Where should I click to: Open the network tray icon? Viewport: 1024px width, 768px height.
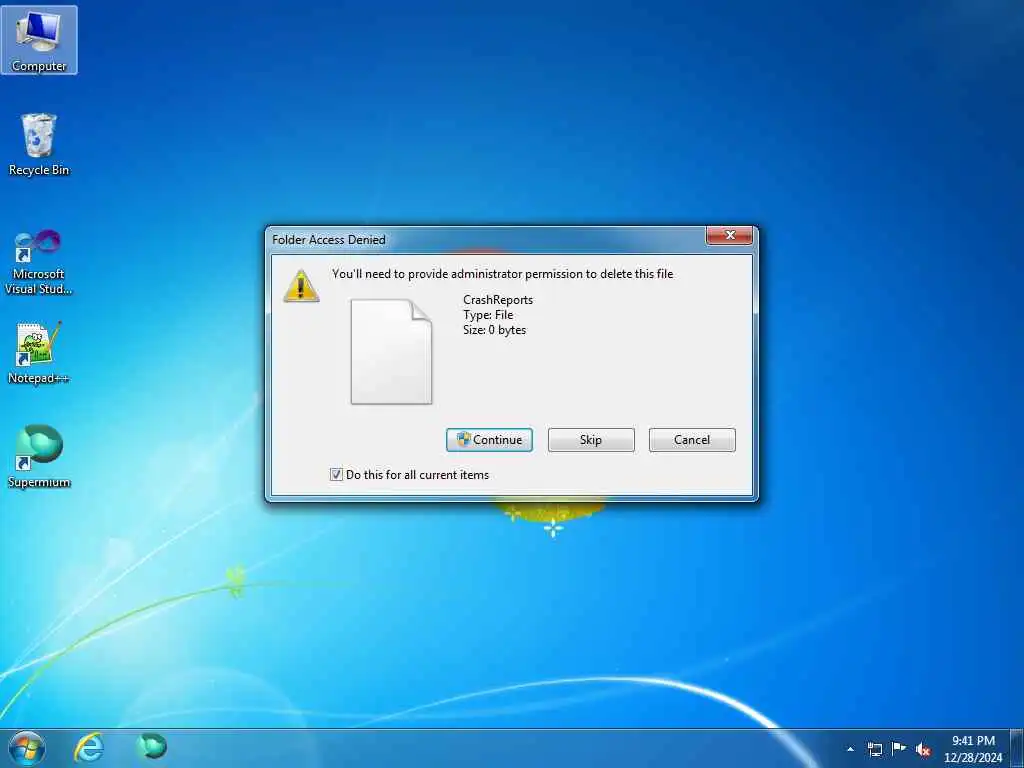874,749
